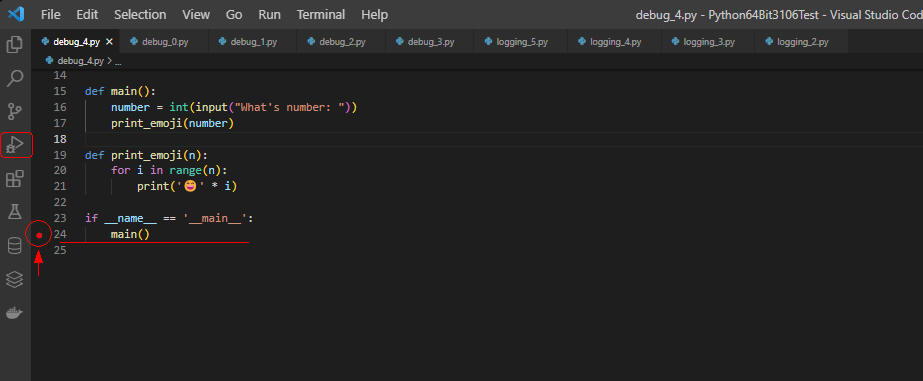Close the debug_4.py tab
This screenshot has width=923, height=381.
[x=109, y=42]
